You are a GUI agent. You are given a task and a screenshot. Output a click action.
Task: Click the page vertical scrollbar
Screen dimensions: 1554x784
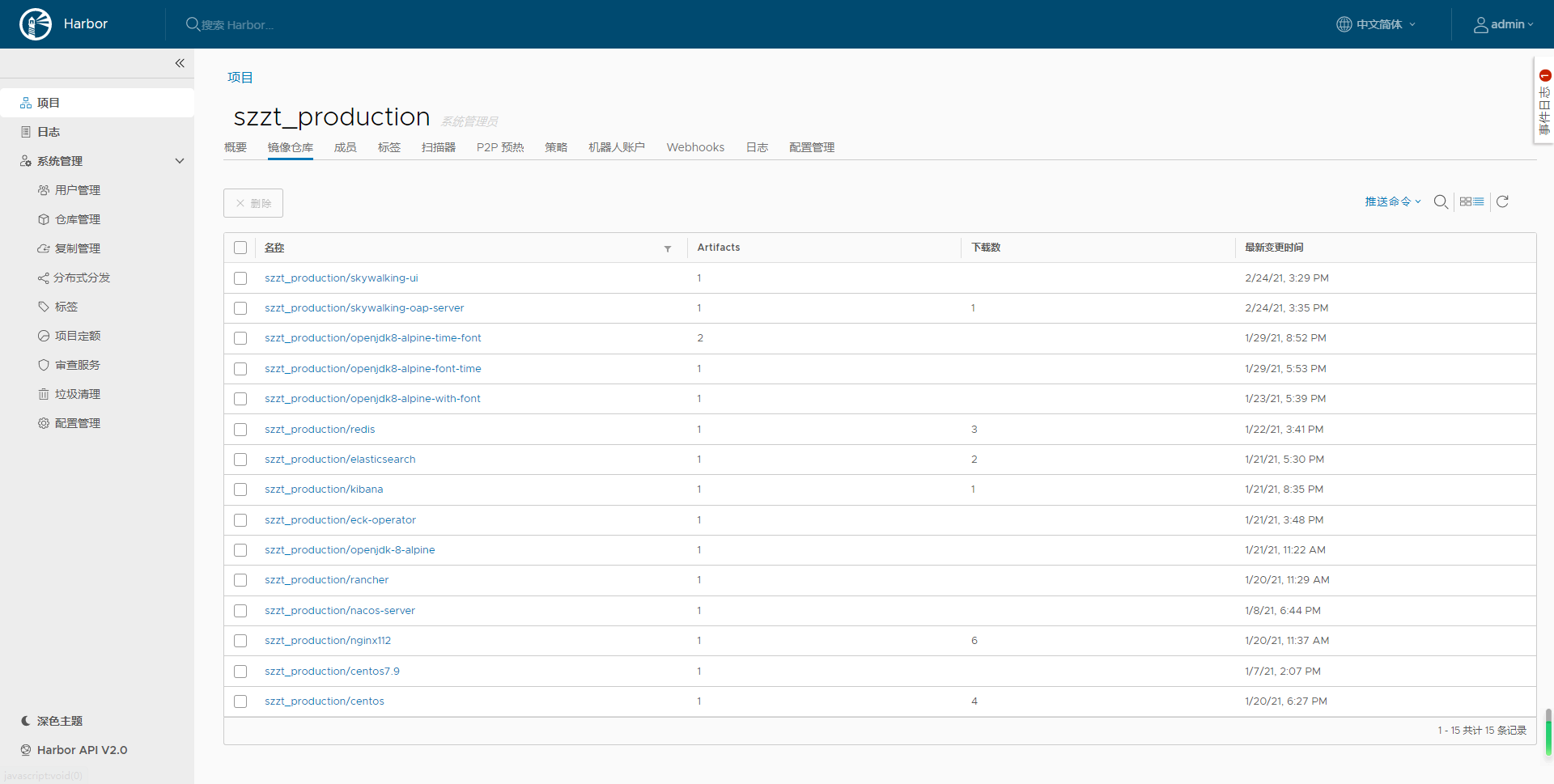point(1548,733)
